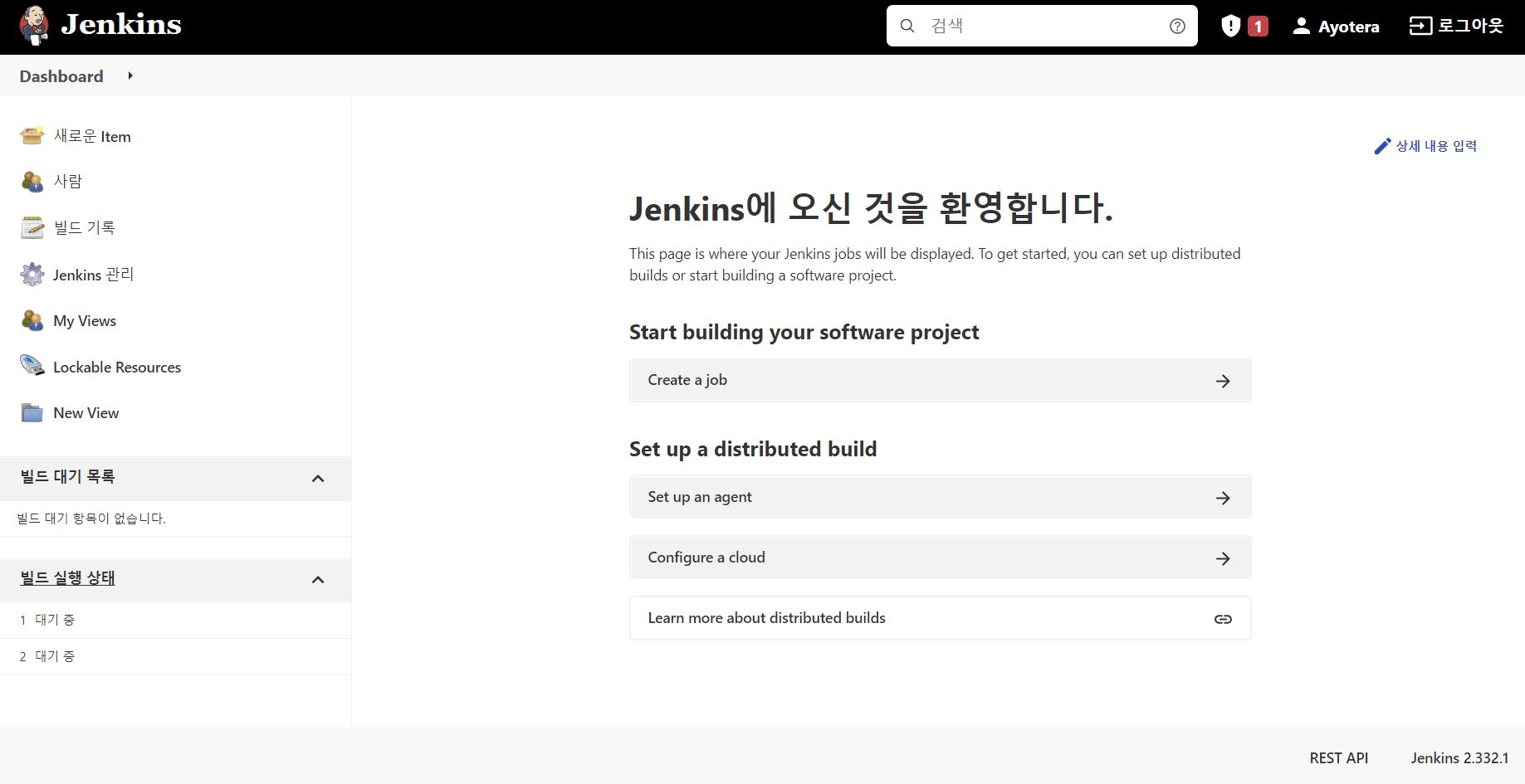This screenshot has height=784, width=1525.
Task: Click the New View folder icon
Action: (x=32, y=412)
